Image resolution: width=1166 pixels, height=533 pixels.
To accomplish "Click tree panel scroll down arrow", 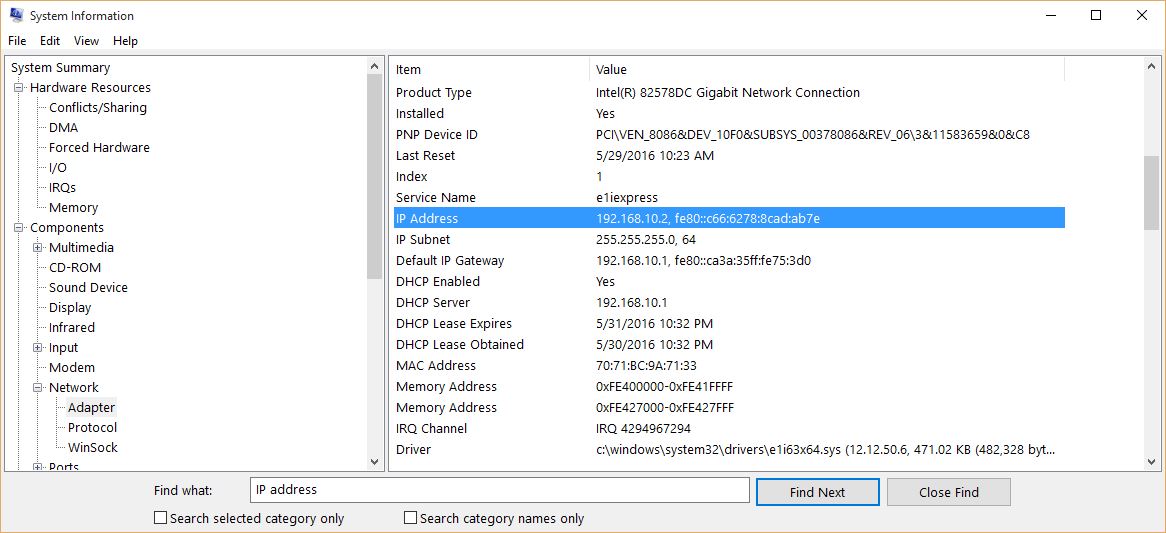I will coord(375,462).
